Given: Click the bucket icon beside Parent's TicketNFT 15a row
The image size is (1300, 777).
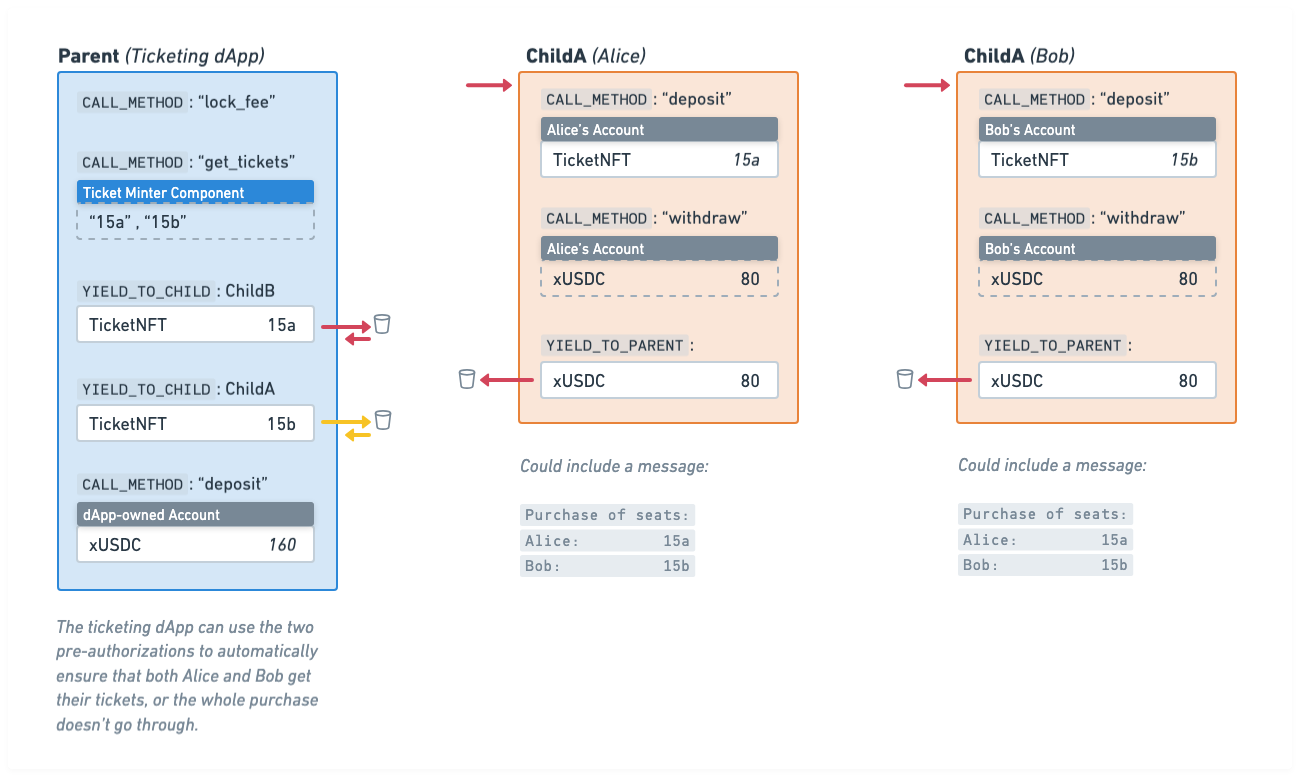Looking at the screenshot, I should 381,324.
